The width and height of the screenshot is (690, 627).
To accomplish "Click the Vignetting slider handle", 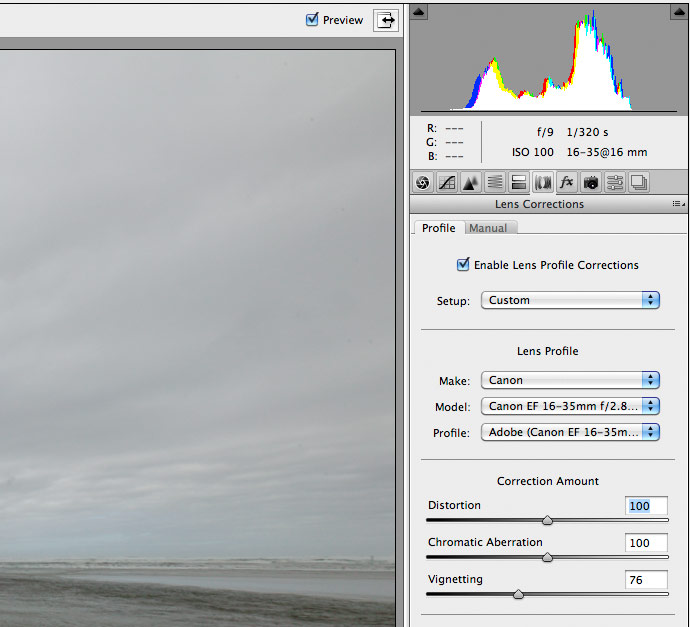I will click(x=519, y=594).
